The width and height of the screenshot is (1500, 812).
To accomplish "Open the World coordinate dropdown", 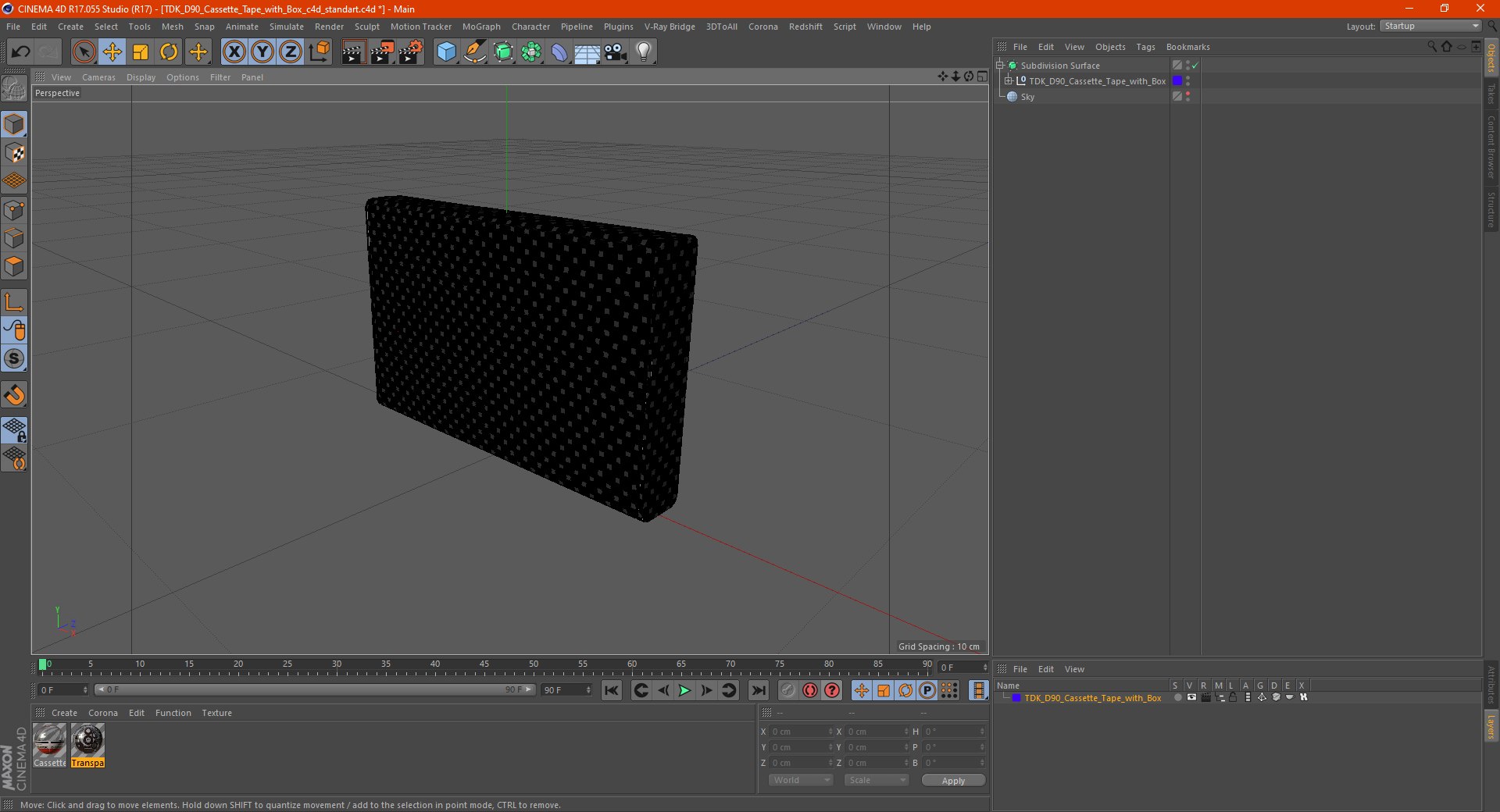I will [x=801, y=780].
